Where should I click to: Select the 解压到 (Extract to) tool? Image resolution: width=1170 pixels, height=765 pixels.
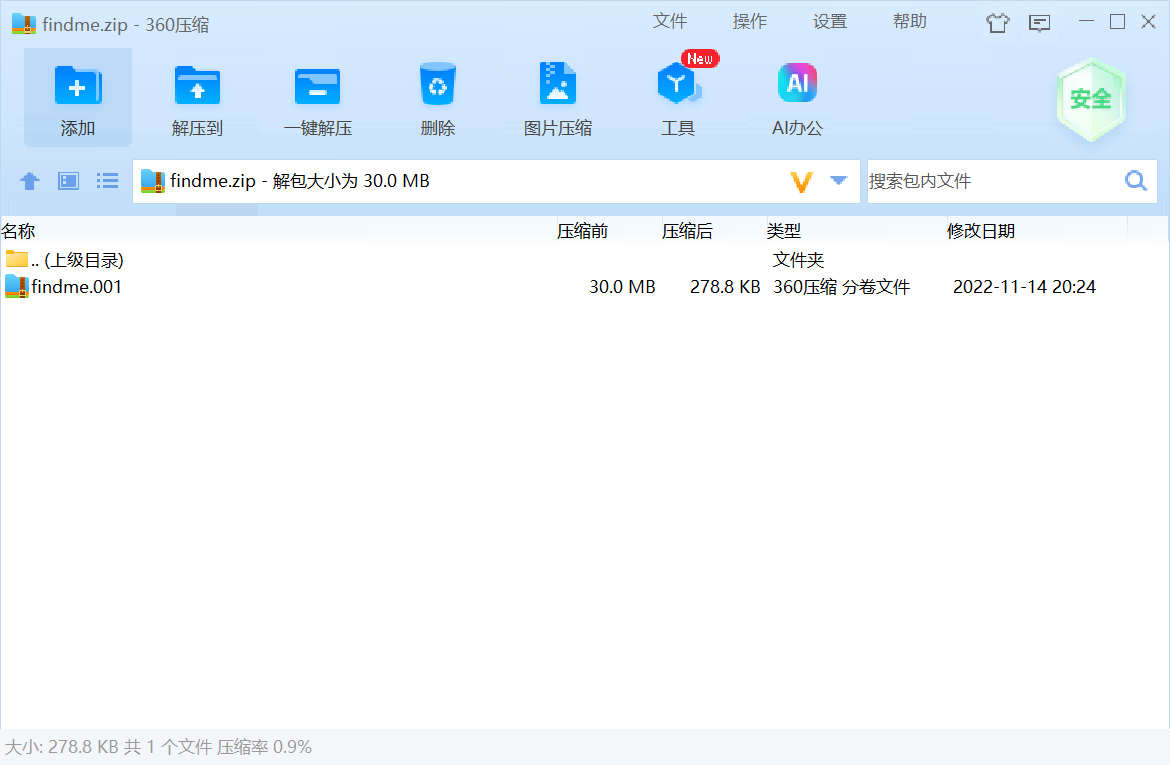click(197, 97)
